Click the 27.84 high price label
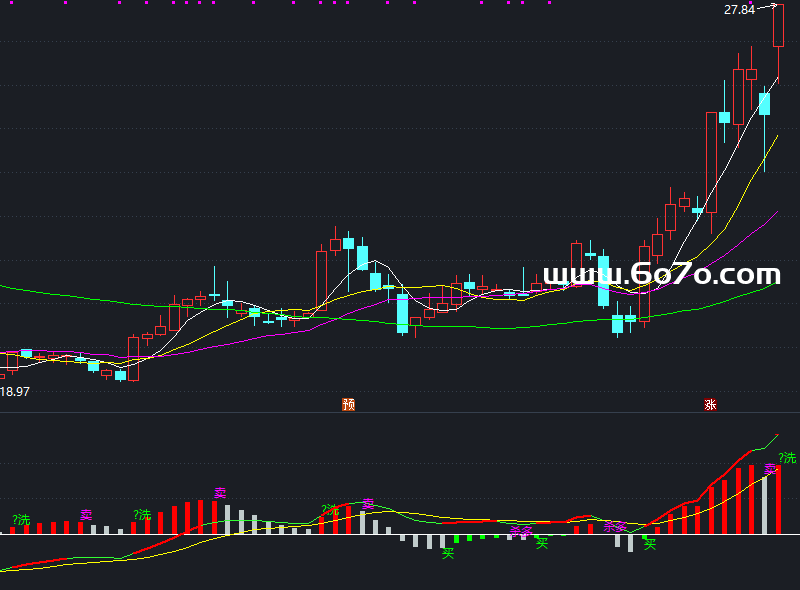 coord(739,10)
